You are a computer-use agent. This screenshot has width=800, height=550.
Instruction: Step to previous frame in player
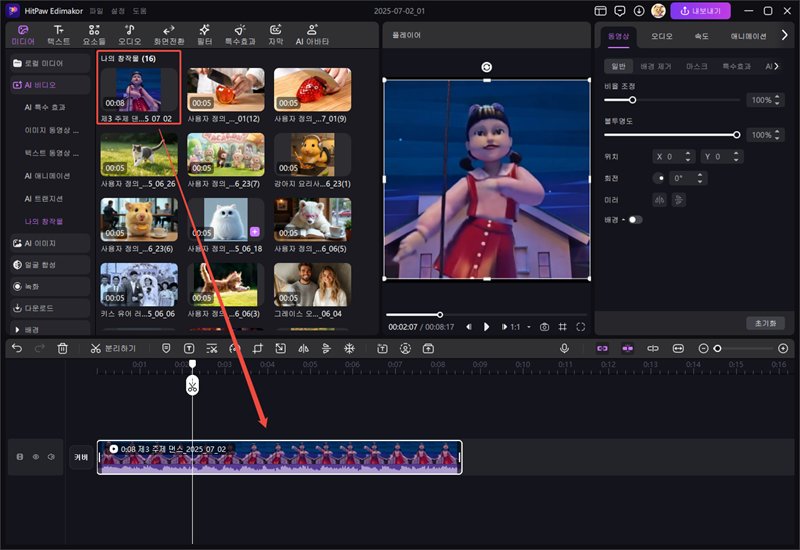468,327
